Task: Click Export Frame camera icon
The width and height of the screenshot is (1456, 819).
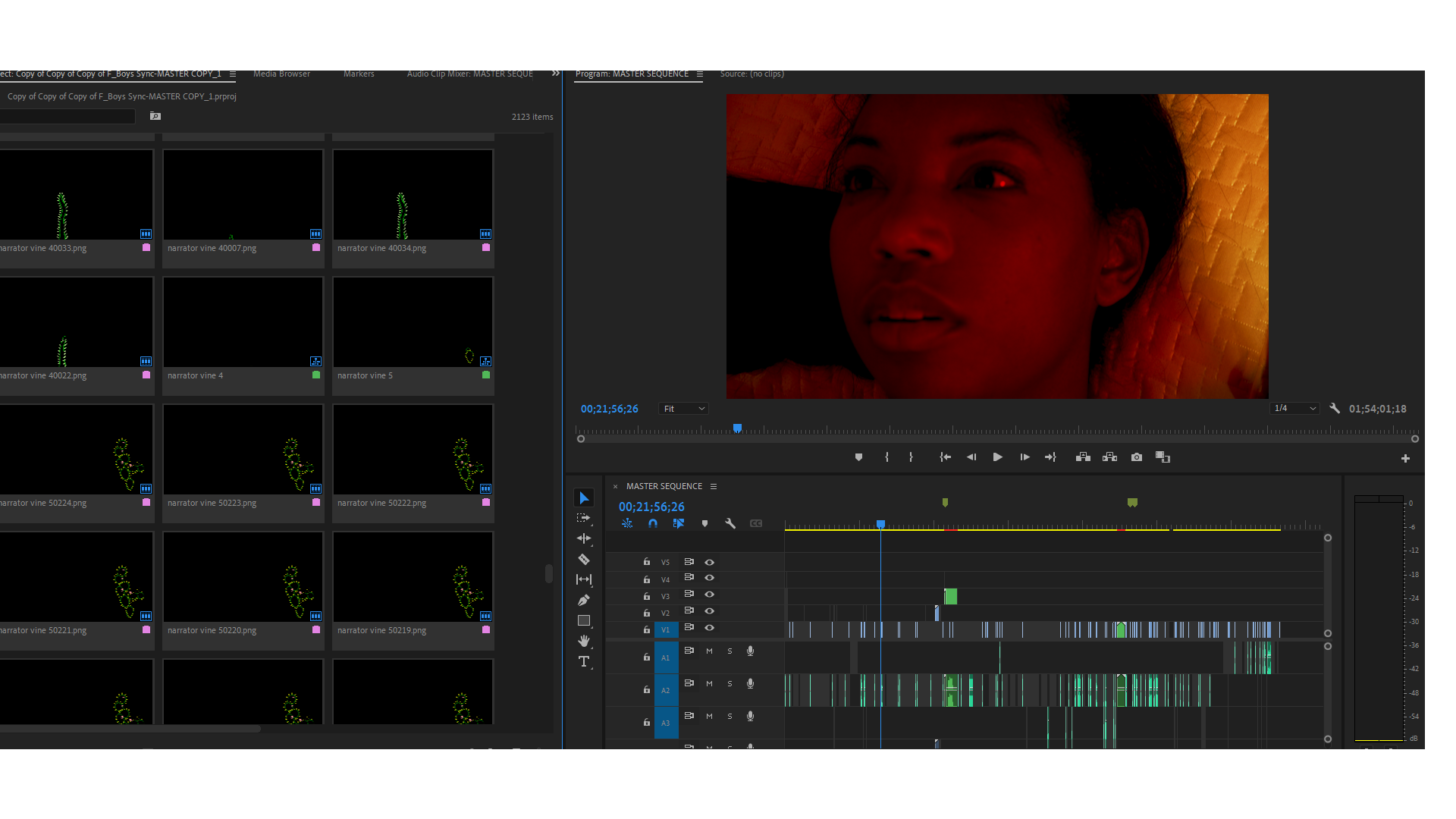Action: tap(1136, 457)
